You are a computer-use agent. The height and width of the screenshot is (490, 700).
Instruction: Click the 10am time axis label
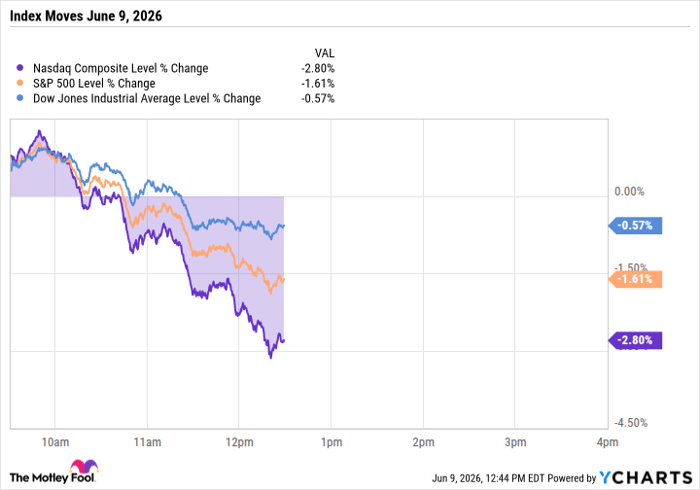click(55, 442)
